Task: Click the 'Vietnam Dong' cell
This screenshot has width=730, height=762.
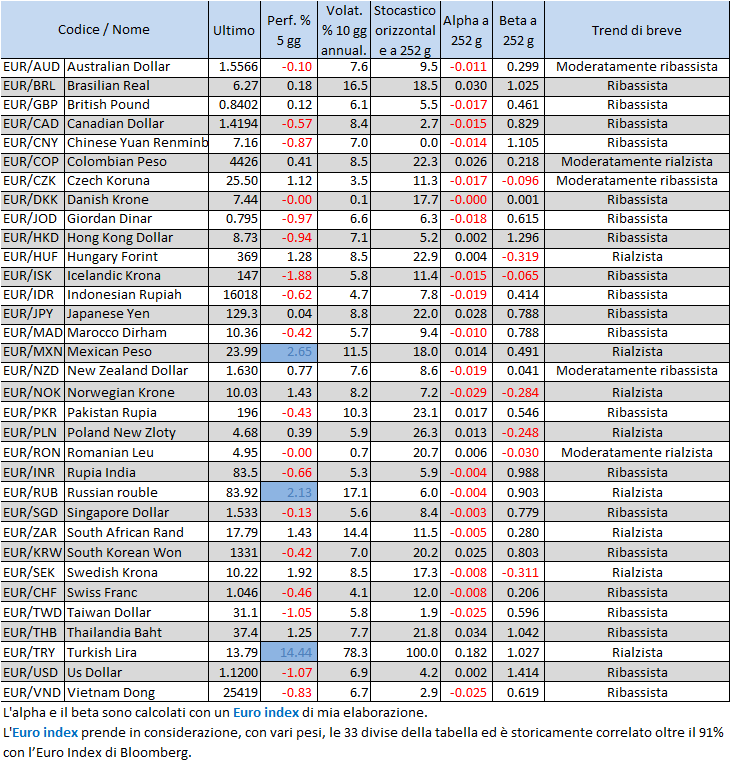Action: [137, 692]
